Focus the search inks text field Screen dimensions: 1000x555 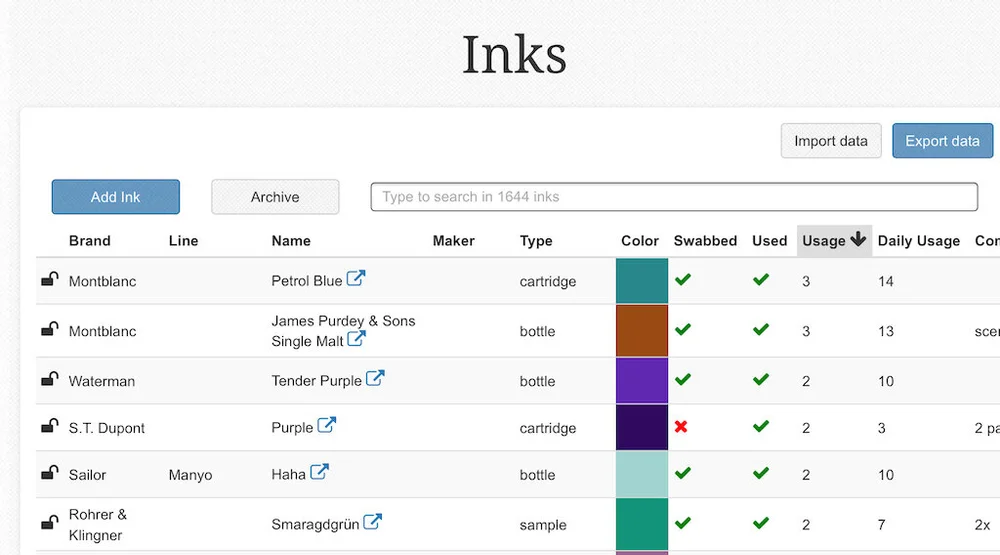pyautogui.click(x=674, y=196)
